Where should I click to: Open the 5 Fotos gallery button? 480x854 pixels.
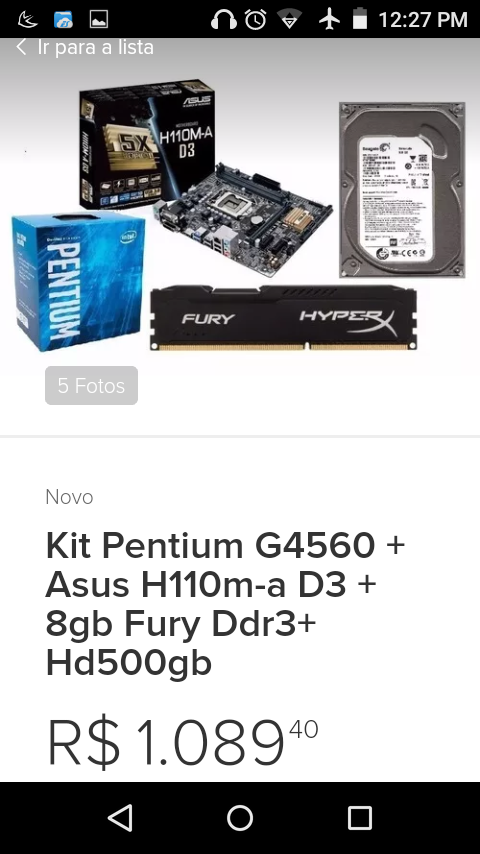tap(92, 386)
